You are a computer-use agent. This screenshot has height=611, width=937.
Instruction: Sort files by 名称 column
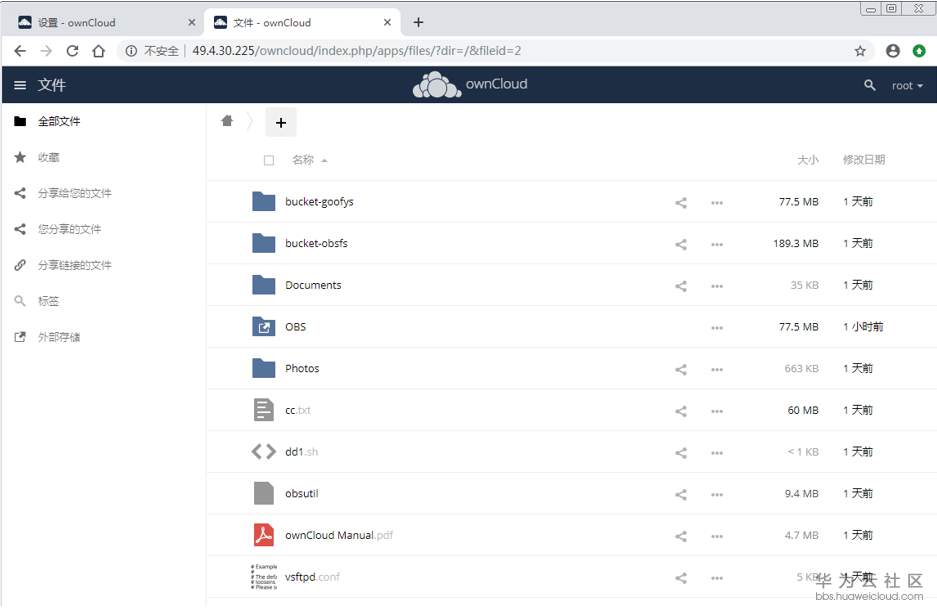tap(309, 160)
